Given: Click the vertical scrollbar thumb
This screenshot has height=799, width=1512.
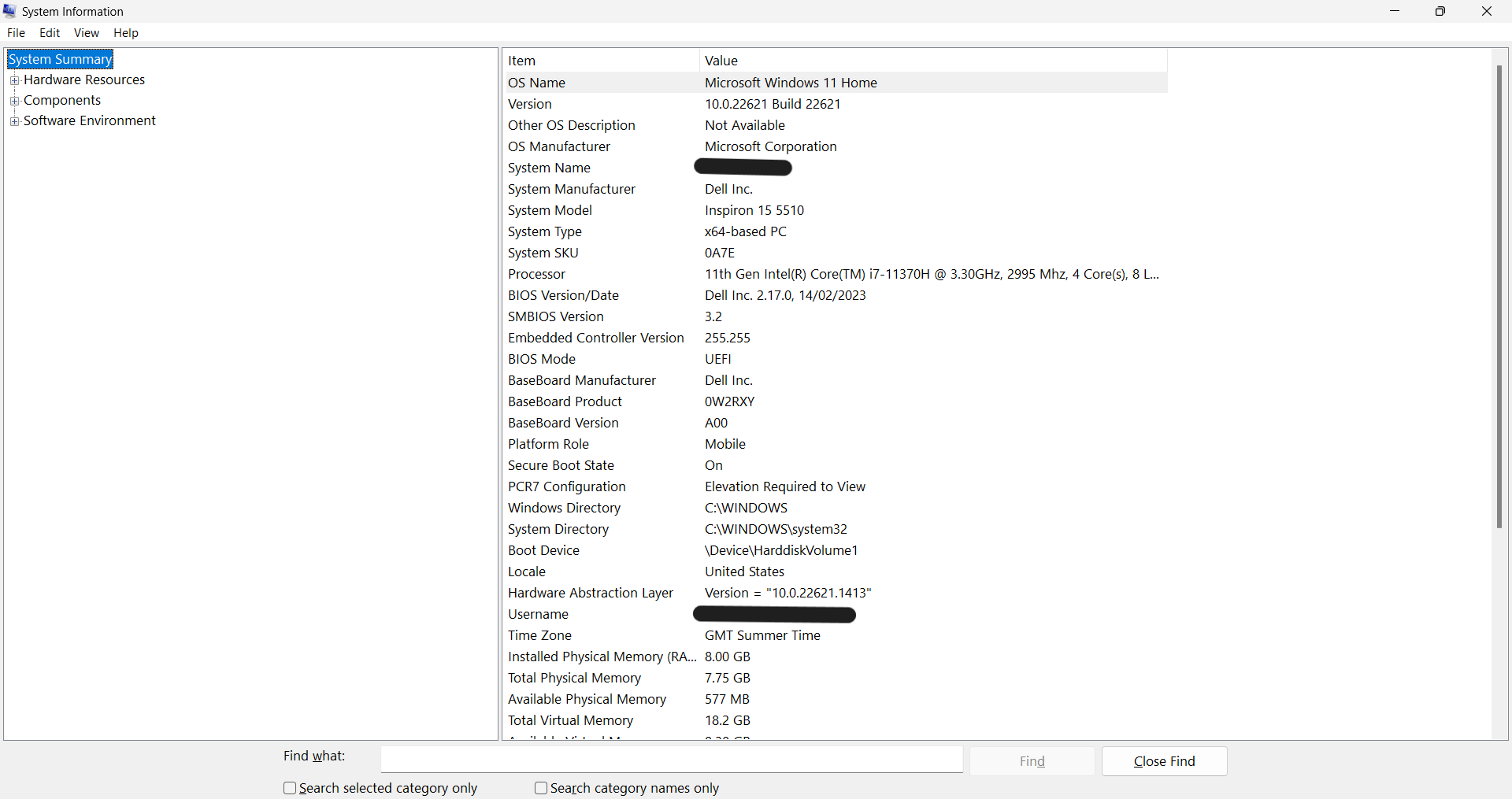Looking at the screenshot, I should point(1499,297).
